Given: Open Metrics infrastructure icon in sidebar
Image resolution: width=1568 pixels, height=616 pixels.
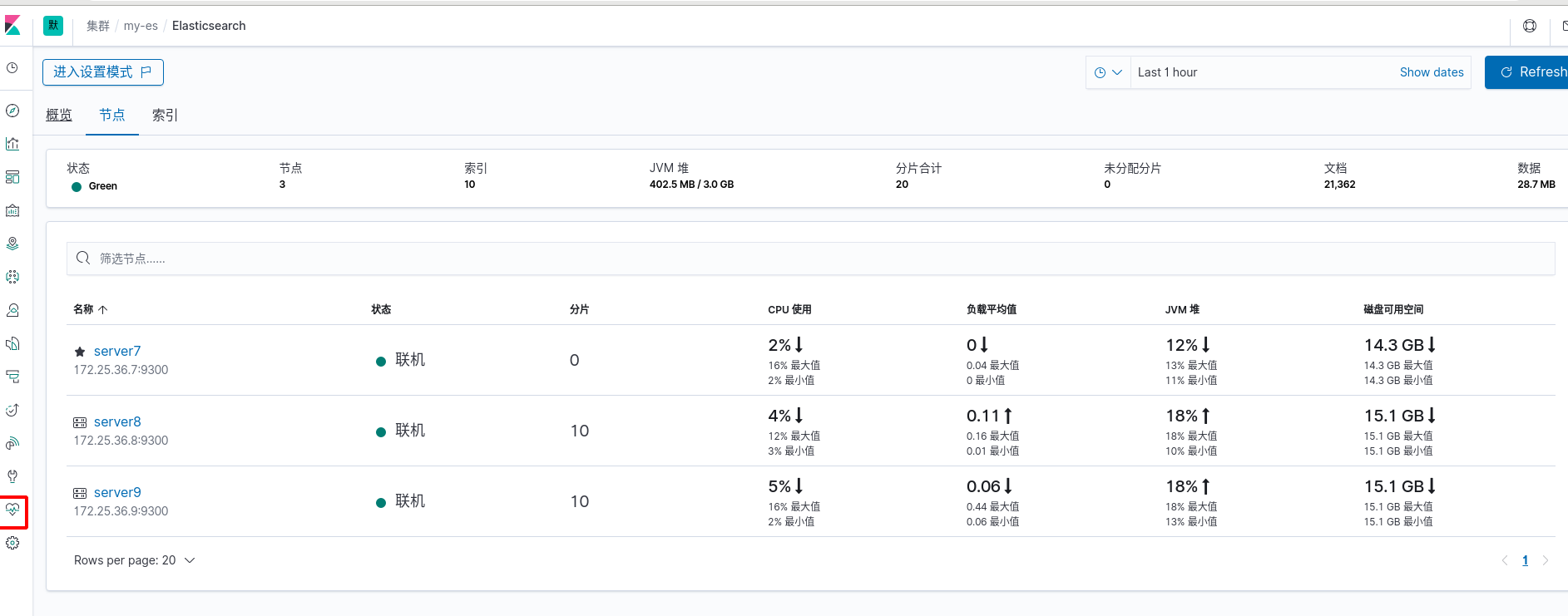Looking at the screenshot, I should (x=12, y=310).
